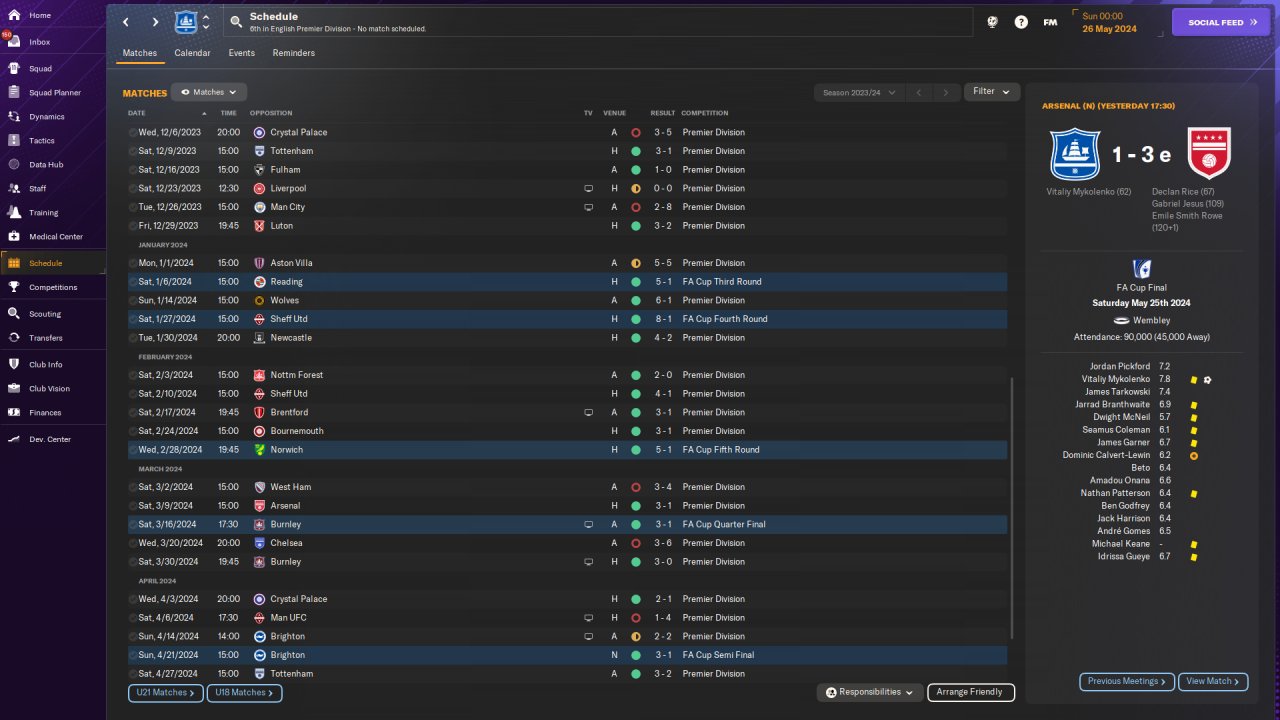The width and height of the screenshot is (1280, 720).
Task: Open the Tactics screen
Action: tap(42, 141)
